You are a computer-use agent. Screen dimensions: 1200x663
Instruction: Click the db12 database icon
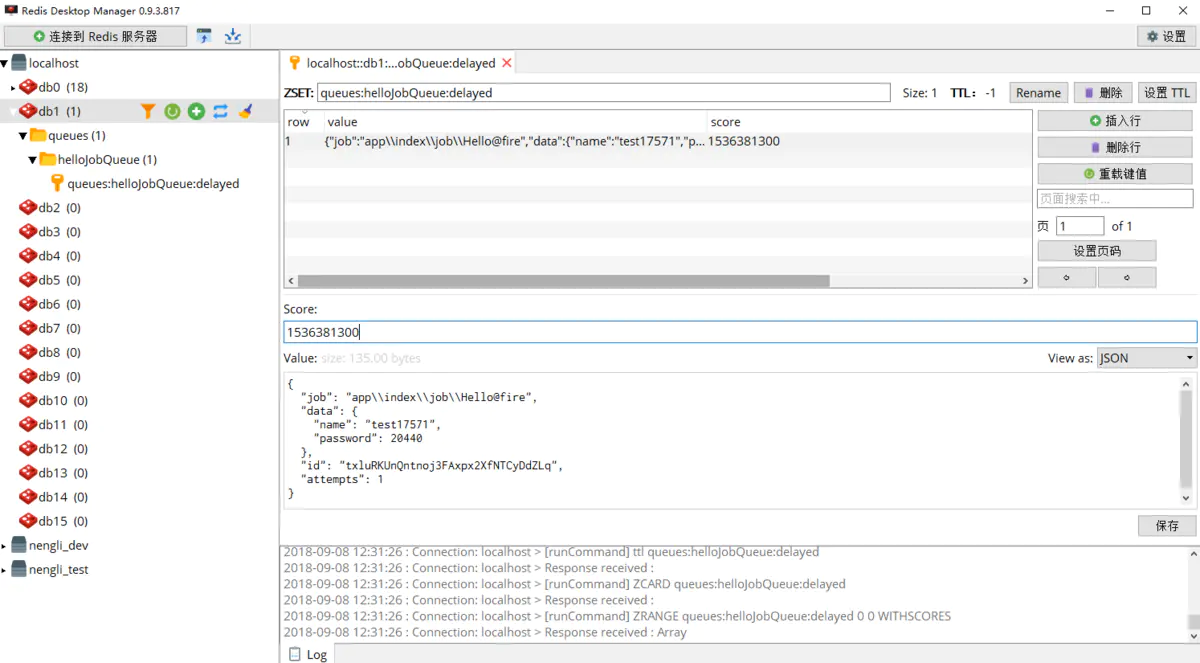(x=28, y=449)
